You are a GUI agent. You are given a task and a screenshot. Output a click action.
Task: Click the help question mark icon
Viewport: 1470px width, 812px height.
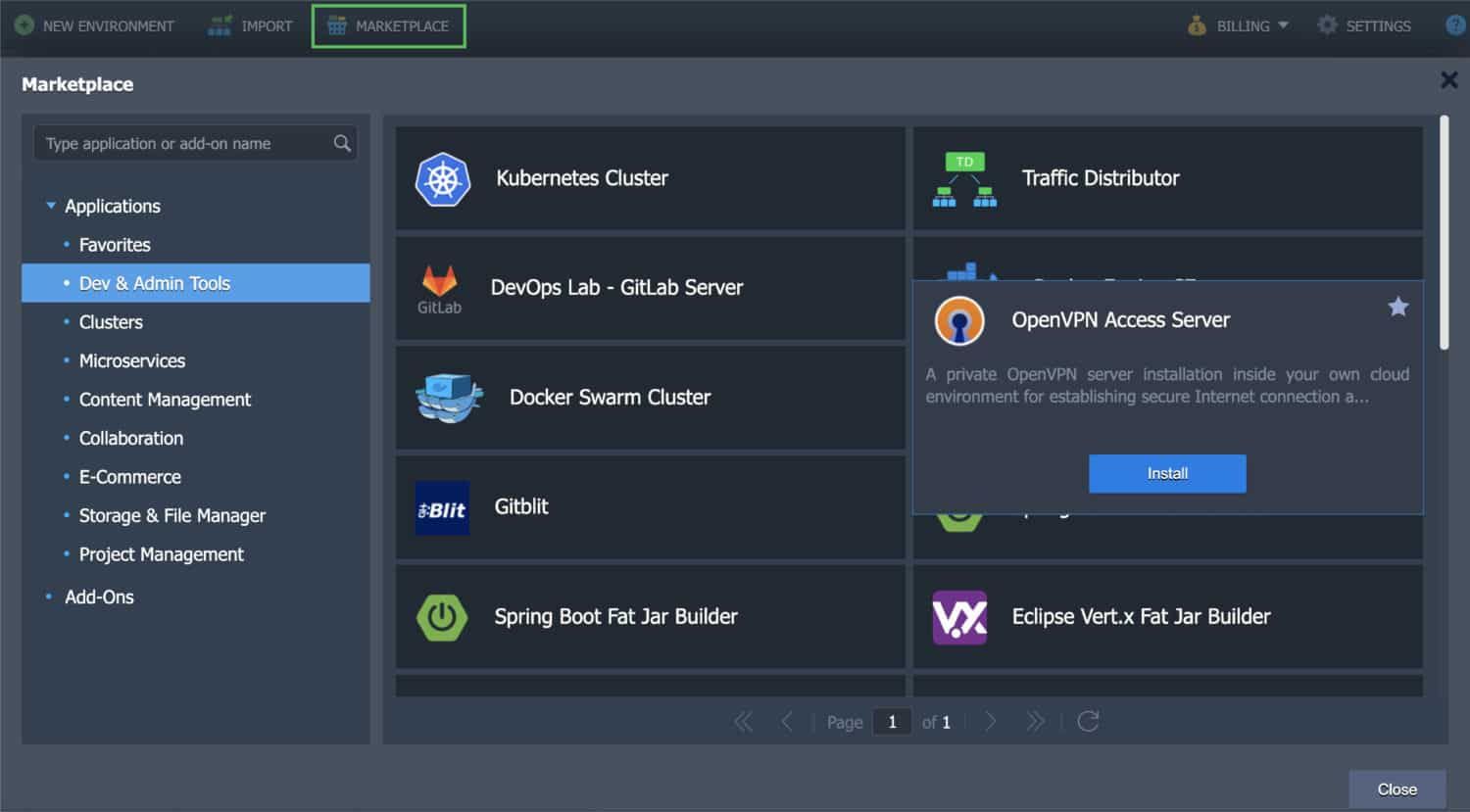pos(1456,25)
